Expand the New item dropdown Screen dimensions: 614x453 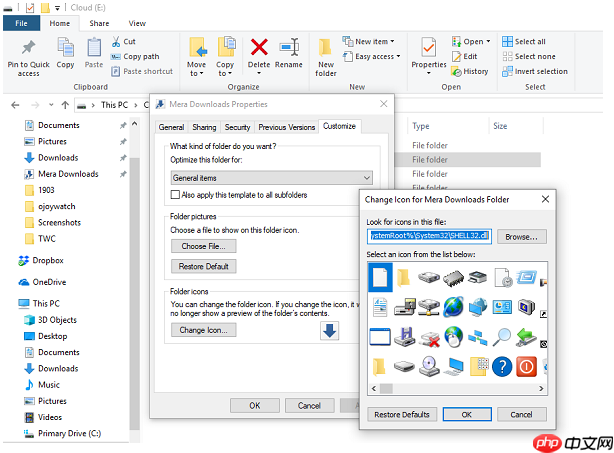(x=392, y=42)
